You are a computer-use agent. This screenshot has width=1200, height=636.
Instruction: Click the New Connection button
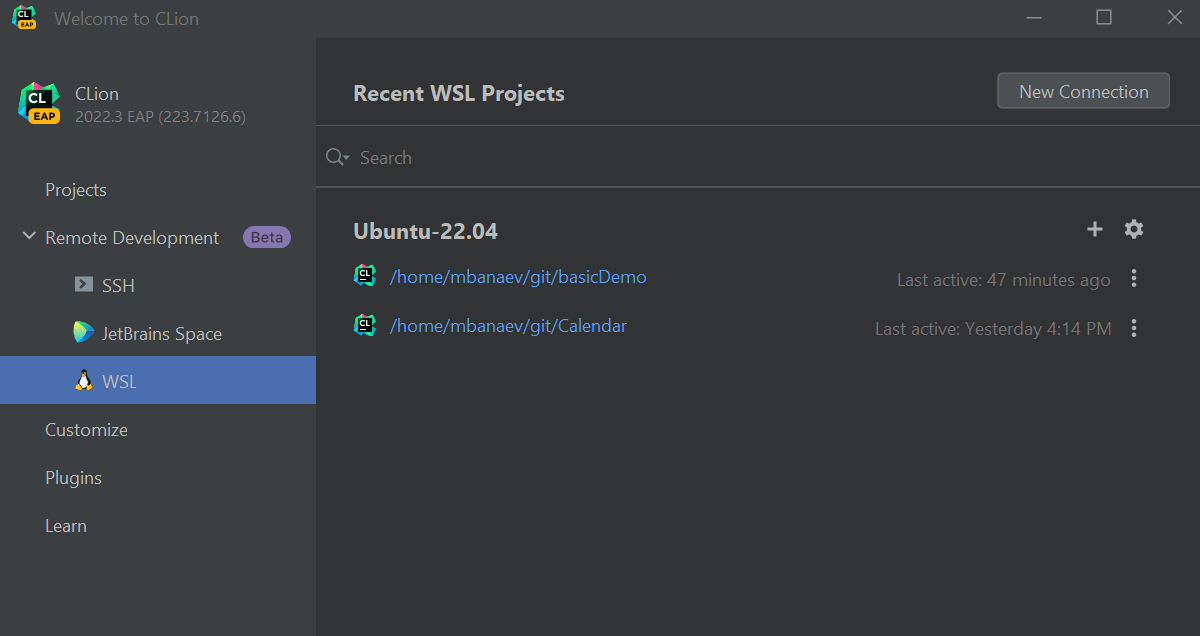(x=1083, y=91)
